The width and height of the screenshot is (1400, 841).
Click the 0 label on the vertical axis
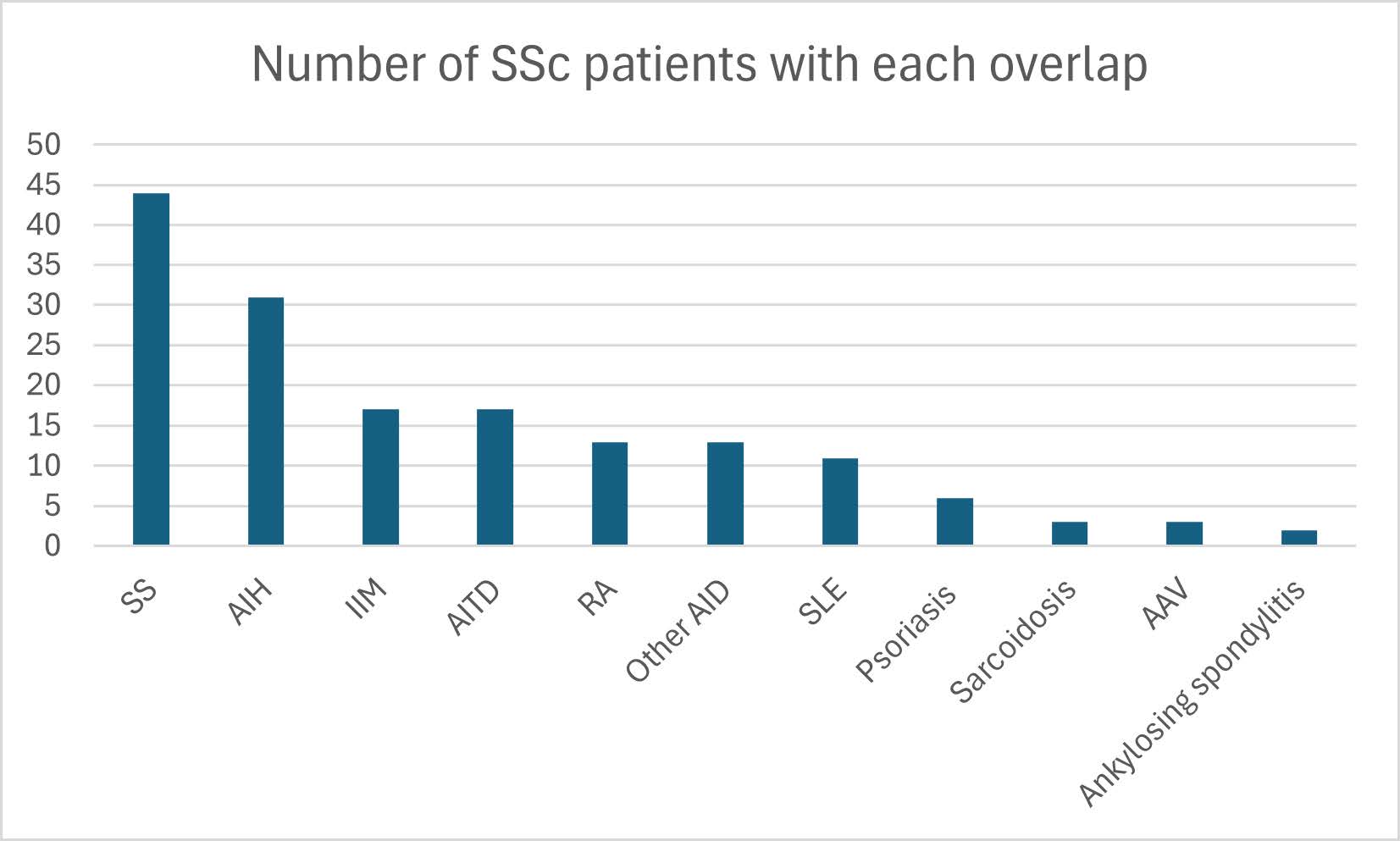53,546
